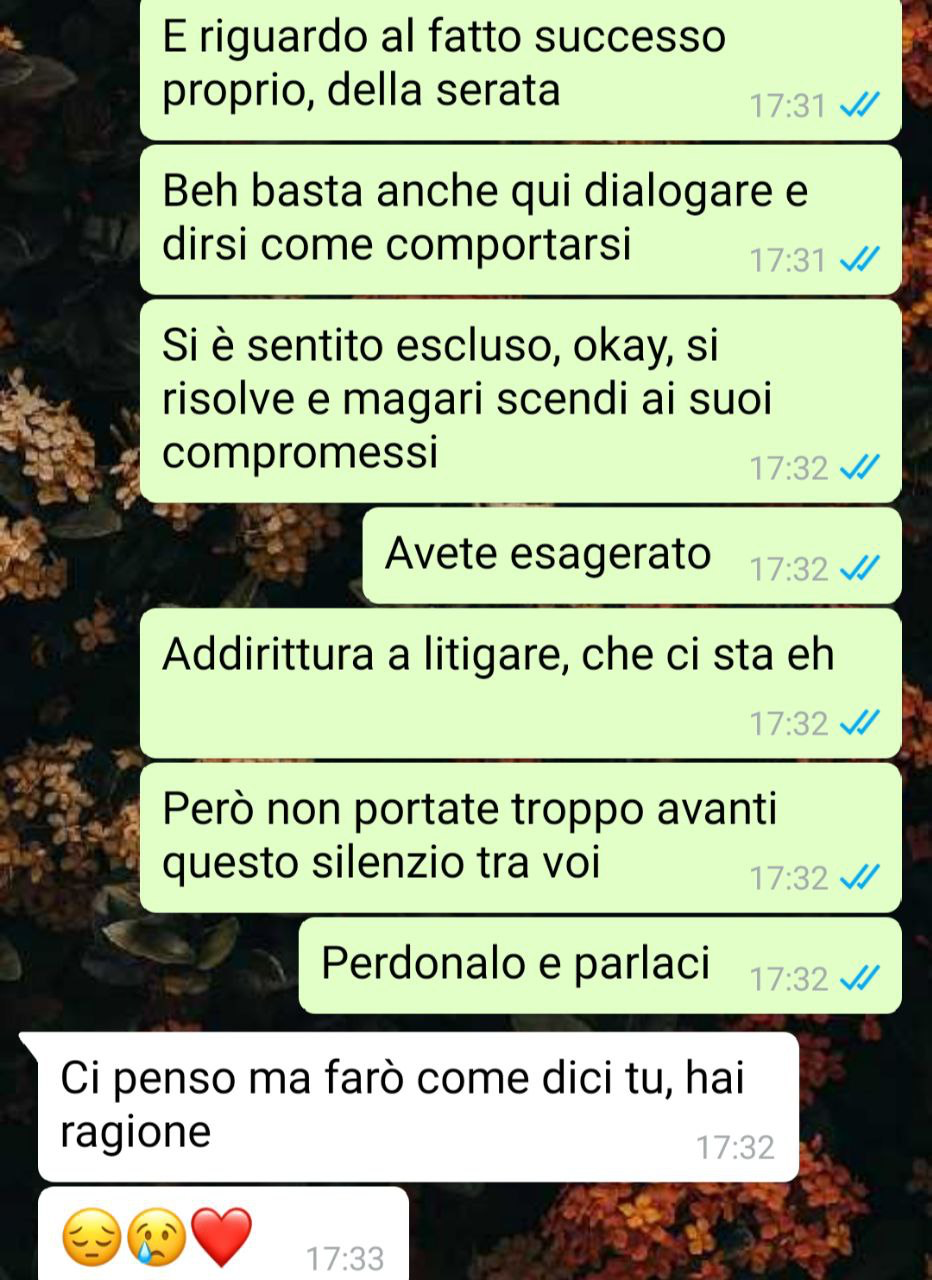
Task: Click read-receipt ticks on 'Avete esagerato' message
Action: pos(860,570)
